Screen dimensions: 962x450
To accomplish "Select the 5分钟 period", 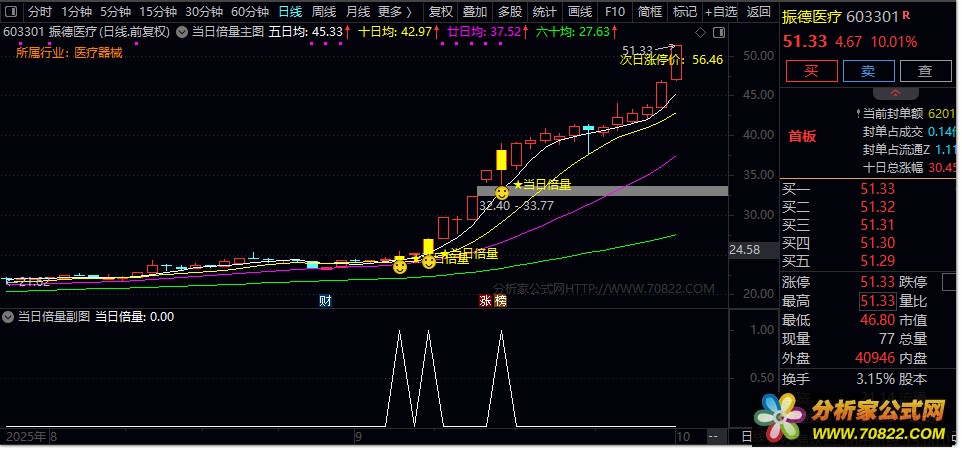I will point(115,11).
